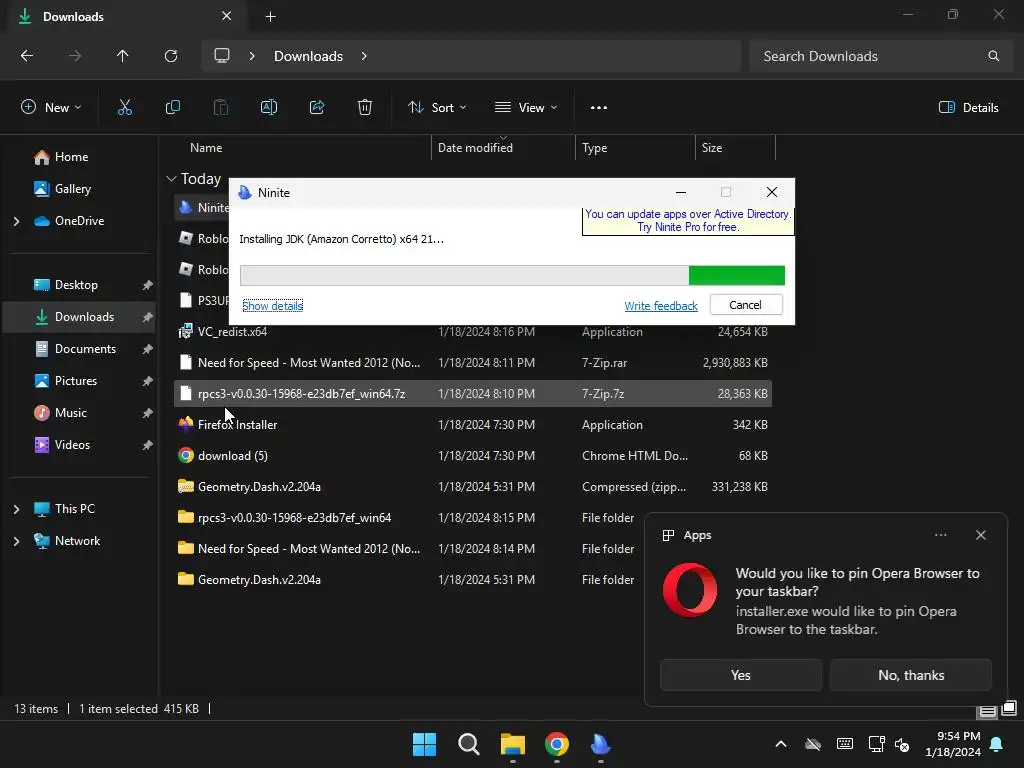
Task: Open notification bell in system tray
Action: click(x=997, y=744)
